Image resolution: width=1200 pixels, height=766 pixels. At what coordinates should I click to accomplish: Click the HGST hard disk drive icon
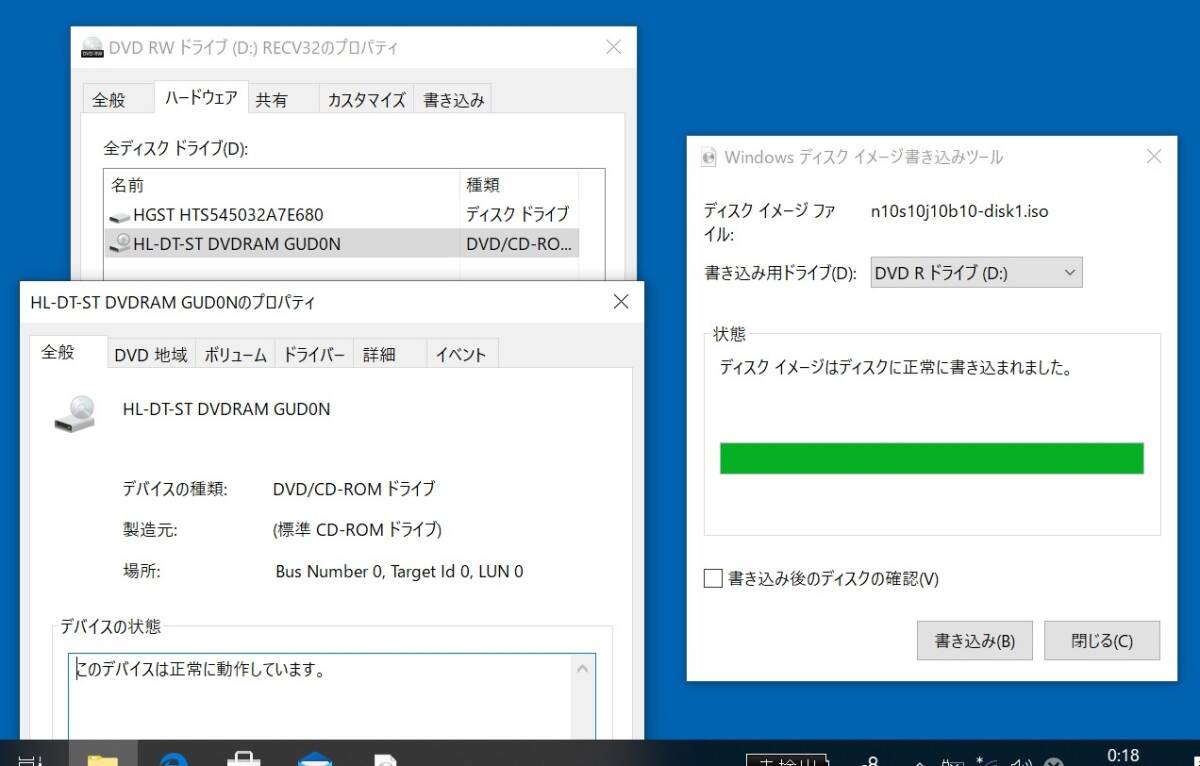(x=120, y=215)
